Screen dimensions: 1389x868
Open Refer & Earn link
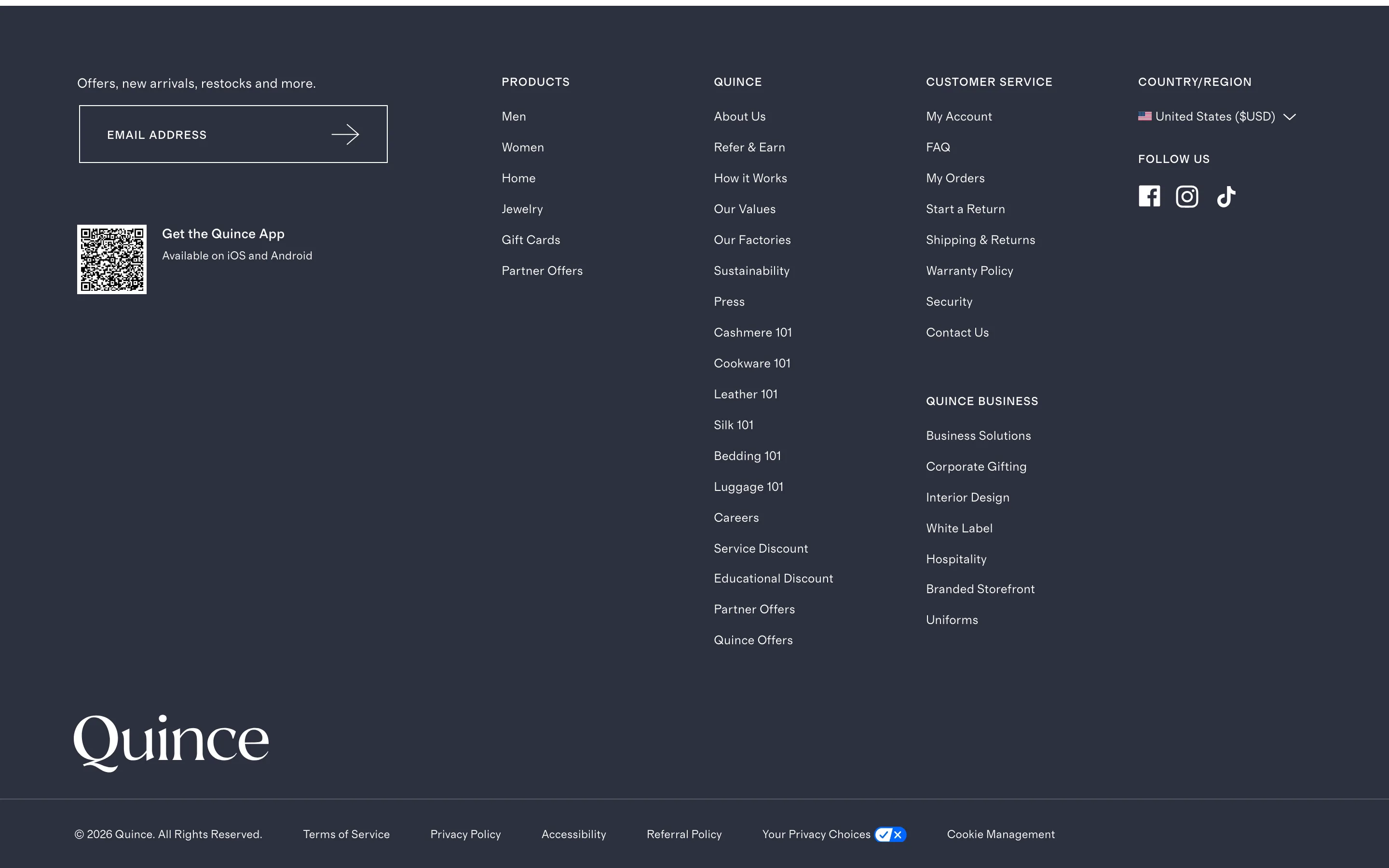point(749,148)
